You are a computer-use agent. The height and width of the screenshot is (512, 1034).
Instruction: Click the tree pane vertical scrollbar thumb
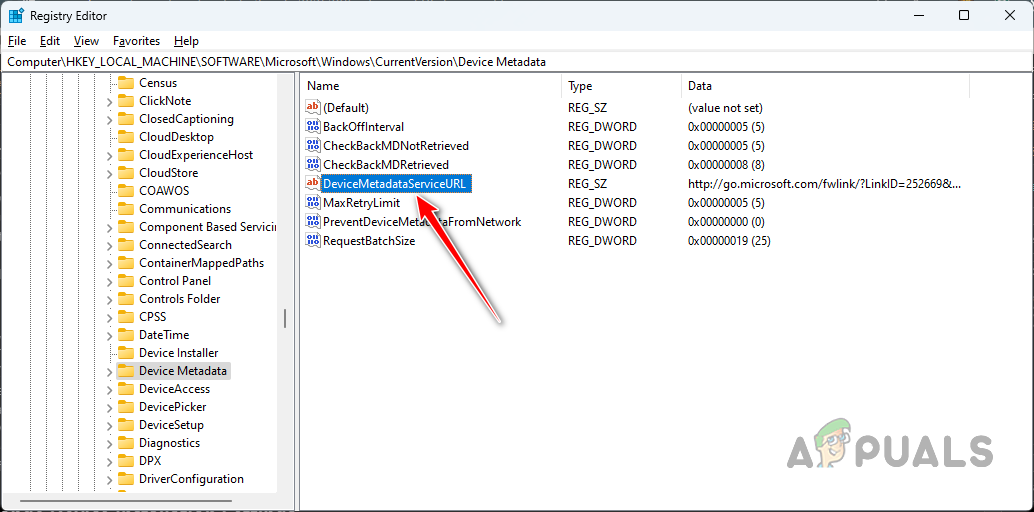[285, 319]
